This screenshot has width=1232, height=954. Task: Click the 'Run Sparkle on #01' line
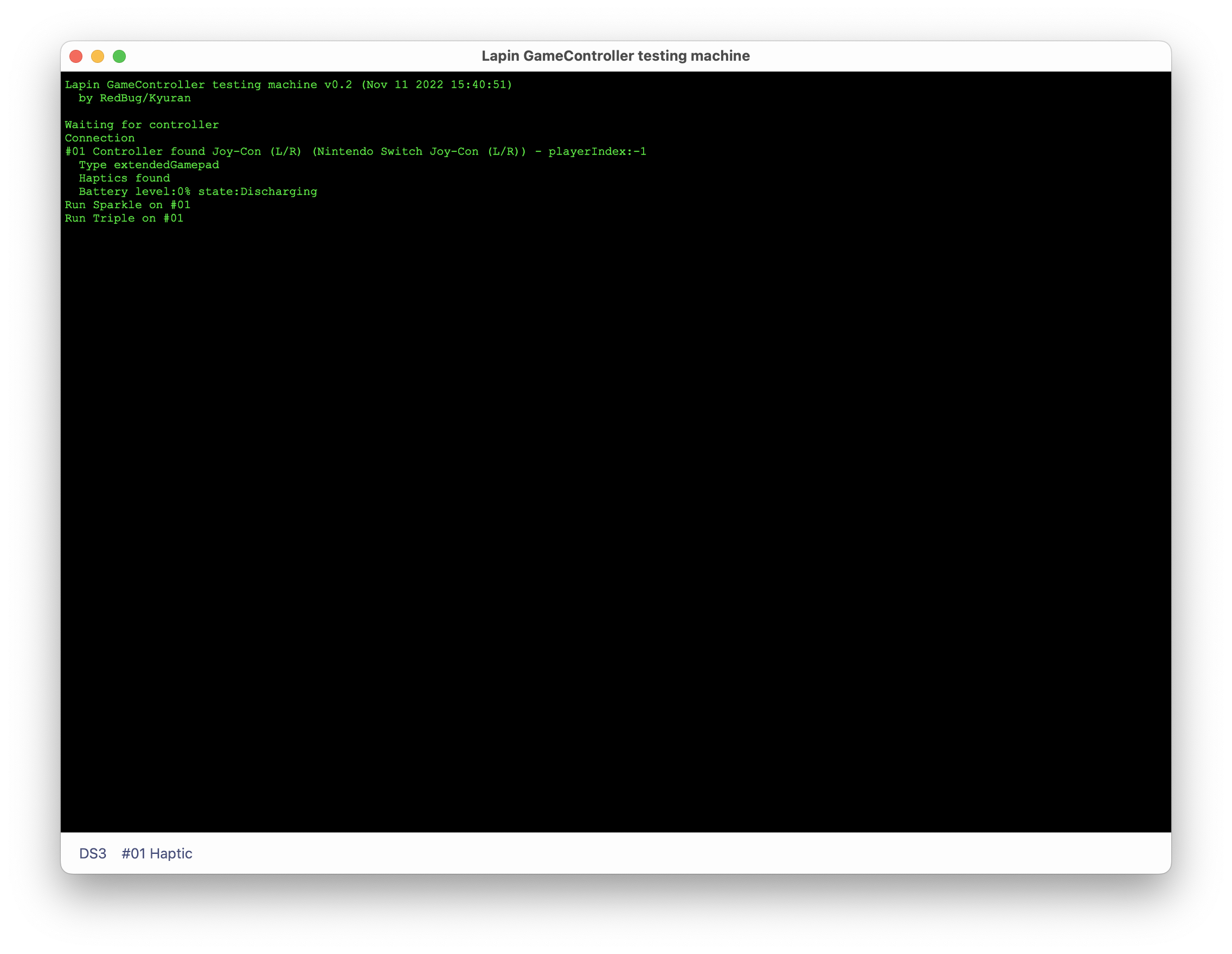(x=127, y=205)
